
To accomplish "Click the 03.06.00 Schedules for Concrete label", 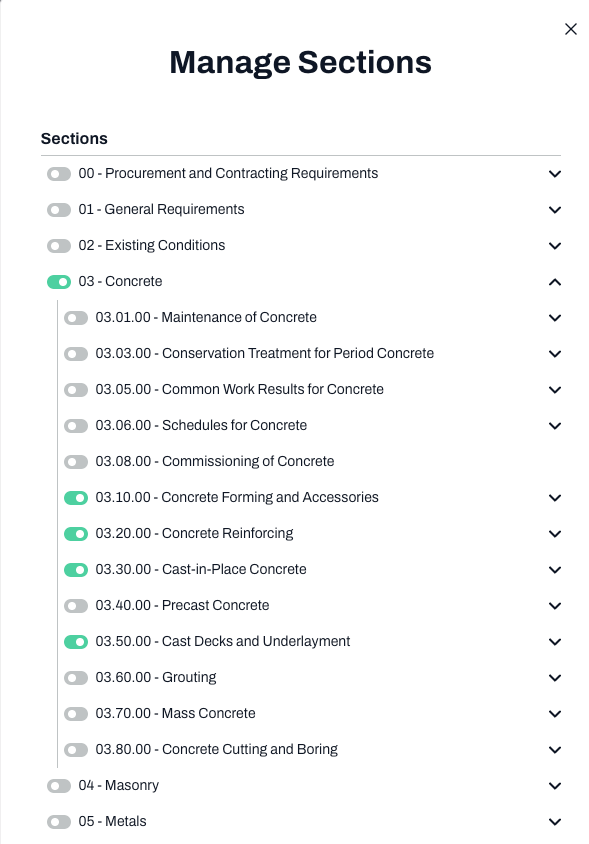I will click(x=201, y=425).
